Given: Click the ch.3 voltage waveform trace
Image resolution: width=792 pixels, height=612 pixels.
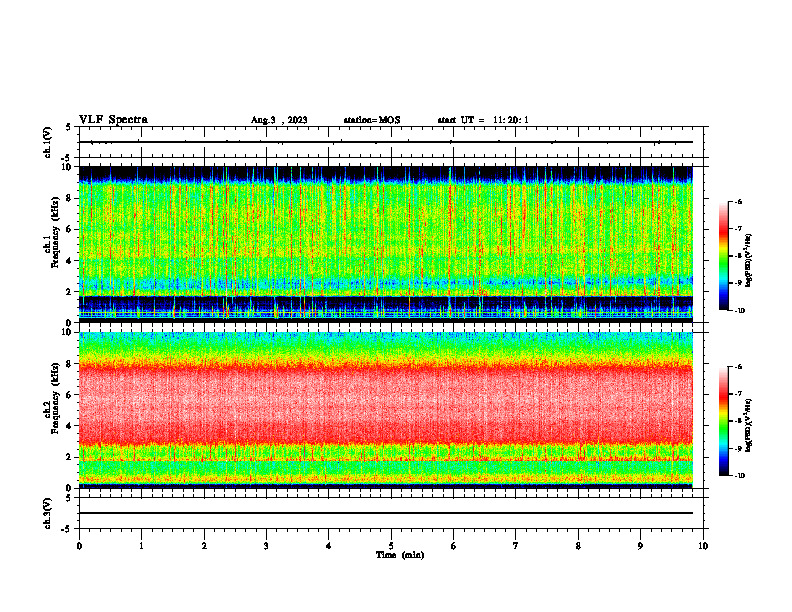Looking at the screenshot, I should 386,513.
